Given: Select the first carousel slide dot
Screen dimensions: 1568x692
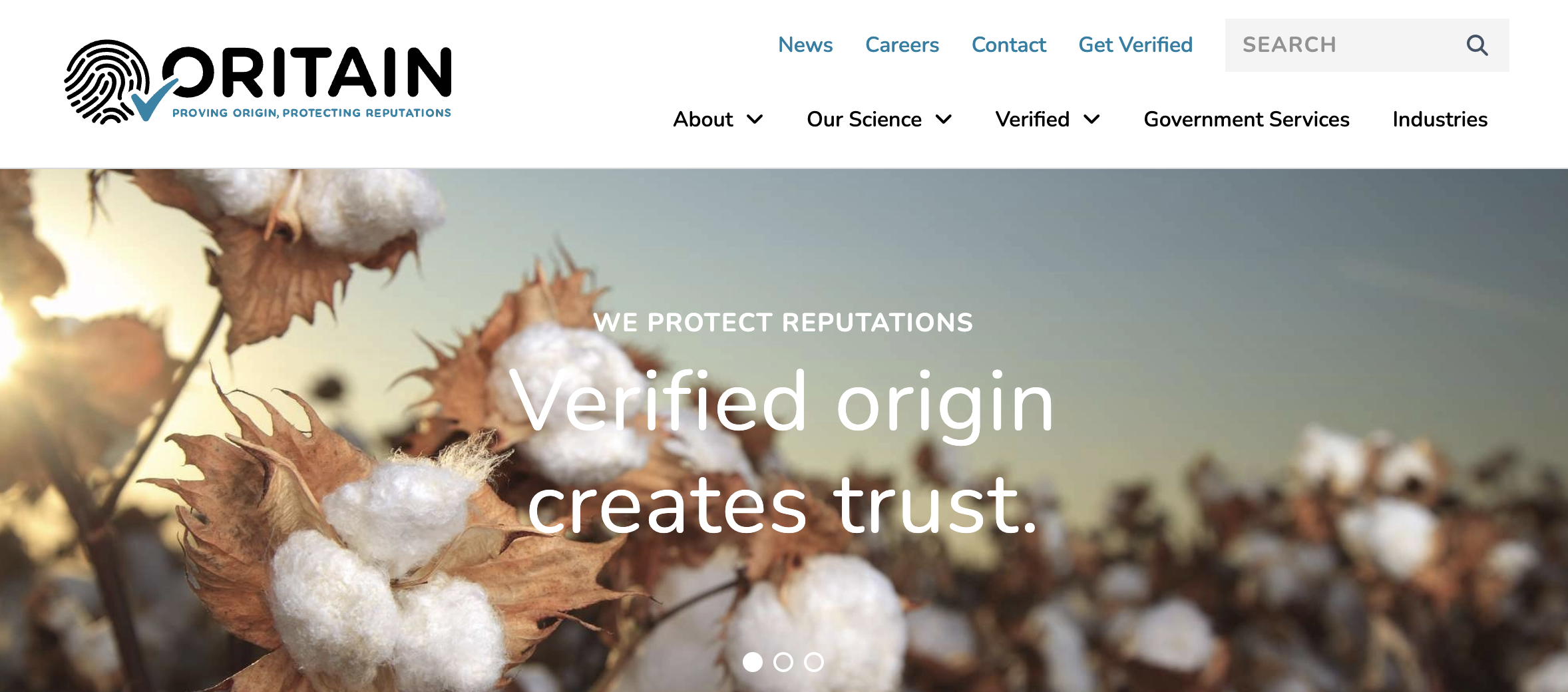Looking at the screenshot, I should (753, 662).
